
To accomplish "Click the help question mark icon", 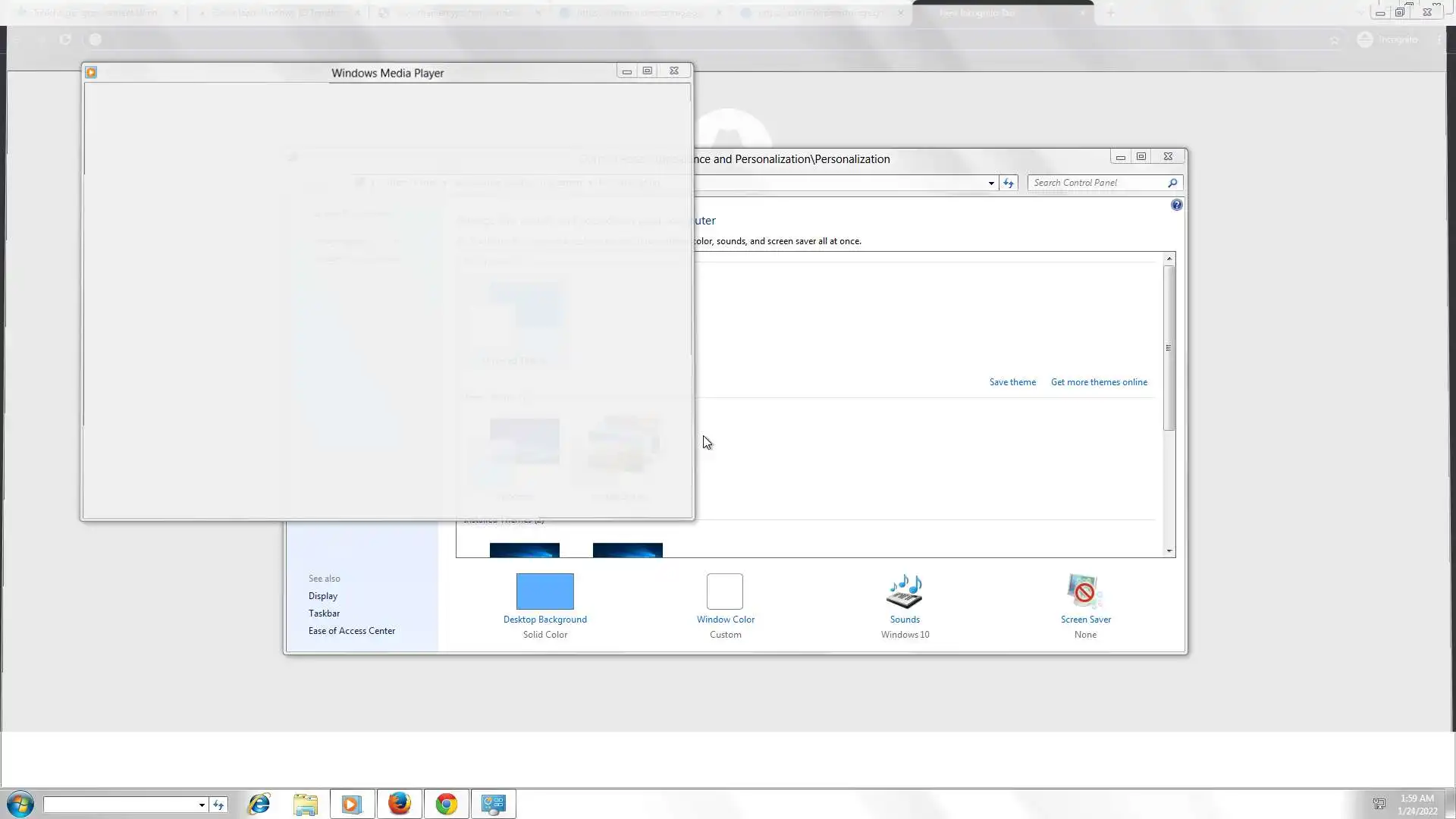I will 1176,205.
